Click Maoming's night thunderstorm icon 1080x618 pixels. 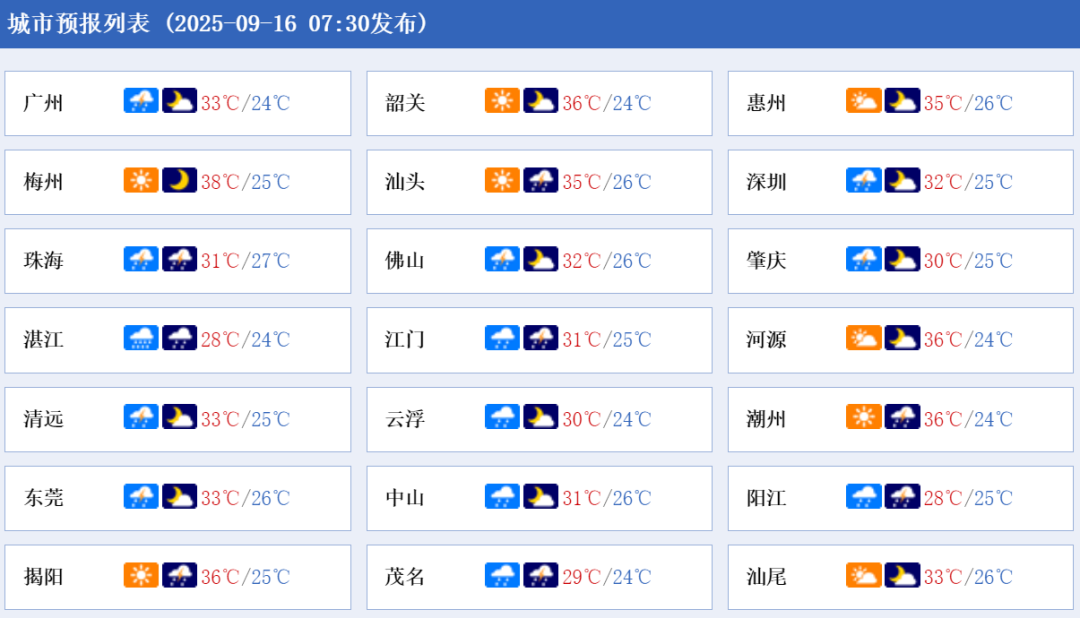pyautogui.click(x=541, y=575)
